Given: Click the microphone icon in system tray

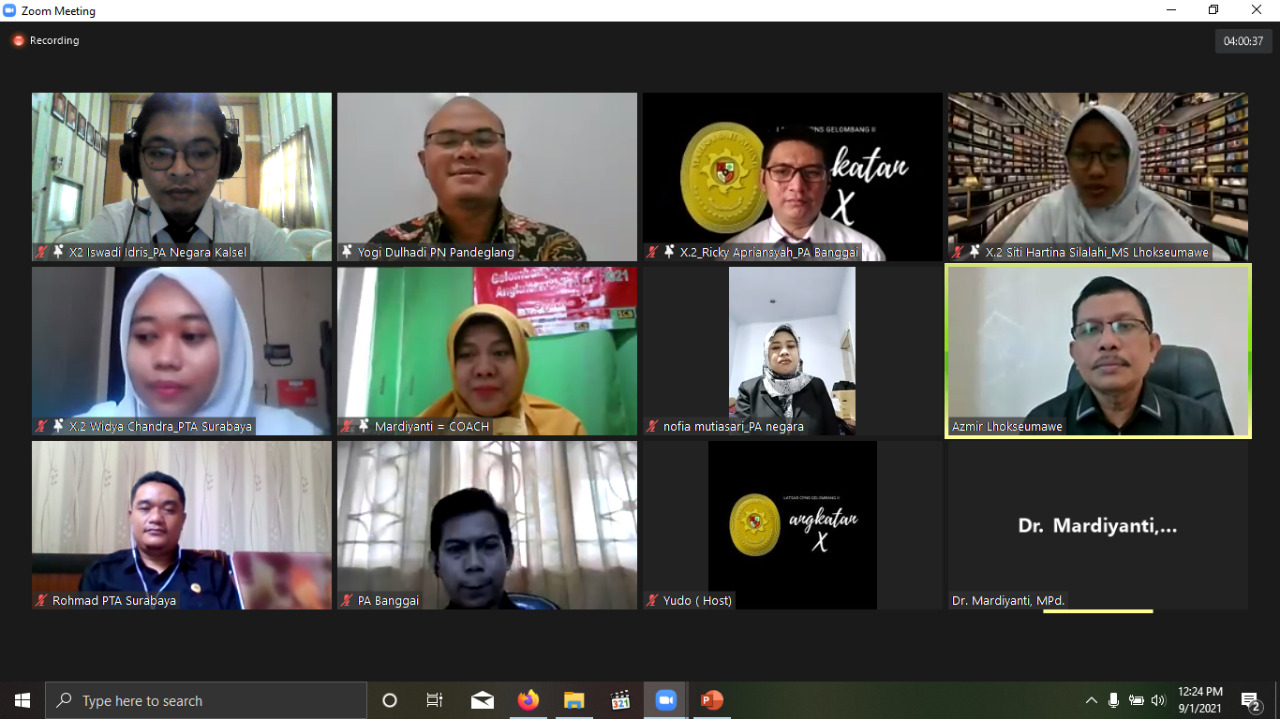Looking at the screenshot, I should pyautogui.click(x=1114, y=700).
